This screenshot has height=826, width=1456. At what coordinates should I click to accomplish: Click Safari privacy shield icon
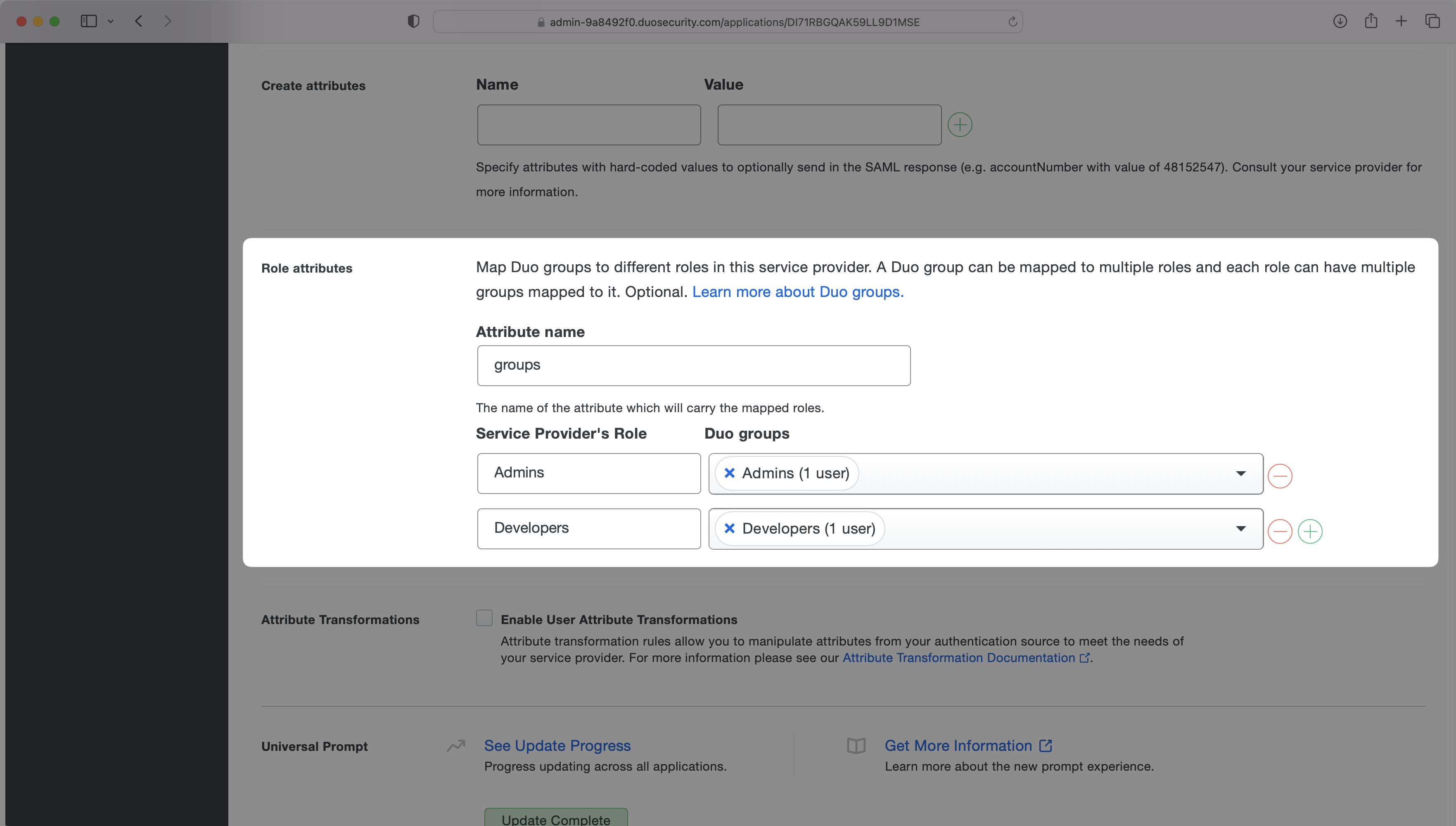[413, 21]
